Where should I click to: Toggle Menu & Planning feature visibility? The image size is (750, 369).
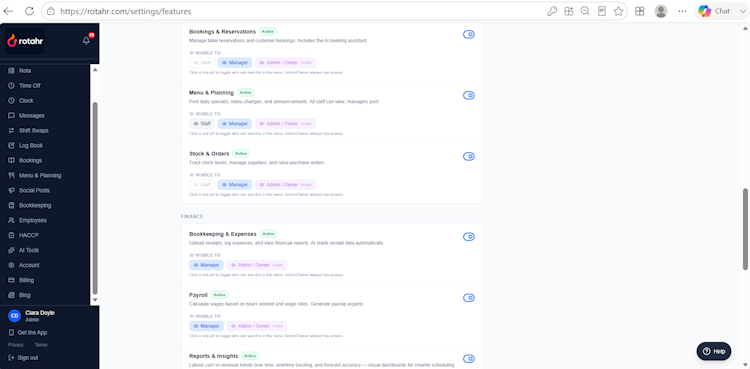click(469, 95)
